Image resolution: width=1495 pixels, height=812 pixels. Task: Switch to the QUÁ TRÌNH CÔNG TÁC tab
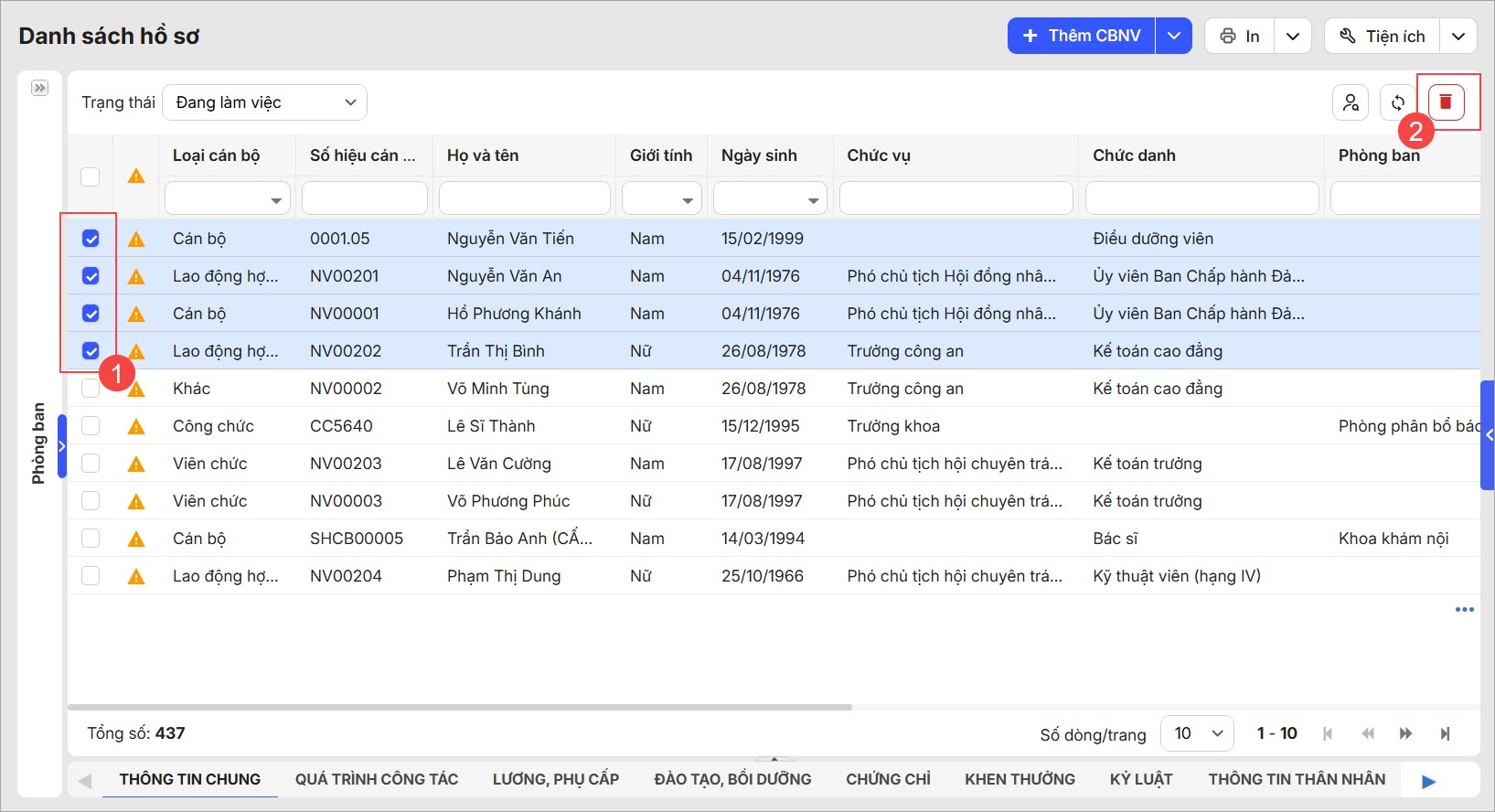(x=376, y=779)
